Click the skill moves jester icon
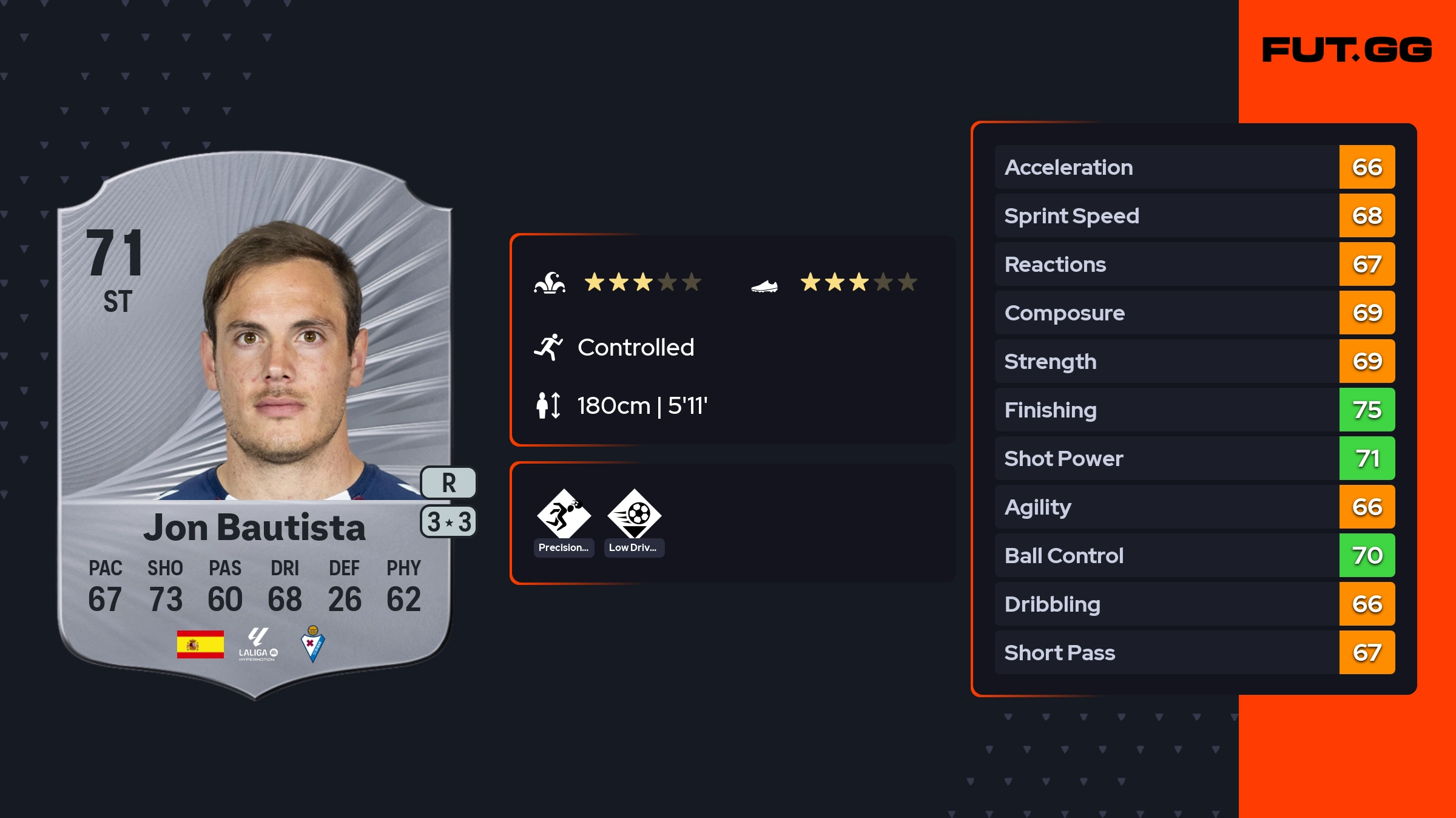Image resolution: width=1456 pixels, height=818 pixels. (x=550, y=283)
